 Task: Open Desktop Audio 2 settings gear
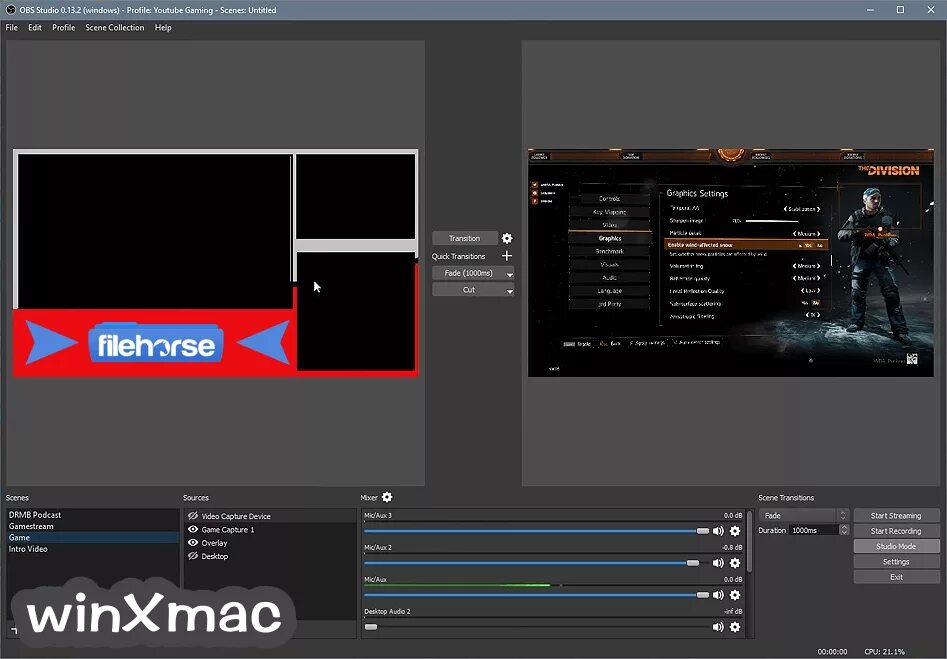(x=735, y=626)
